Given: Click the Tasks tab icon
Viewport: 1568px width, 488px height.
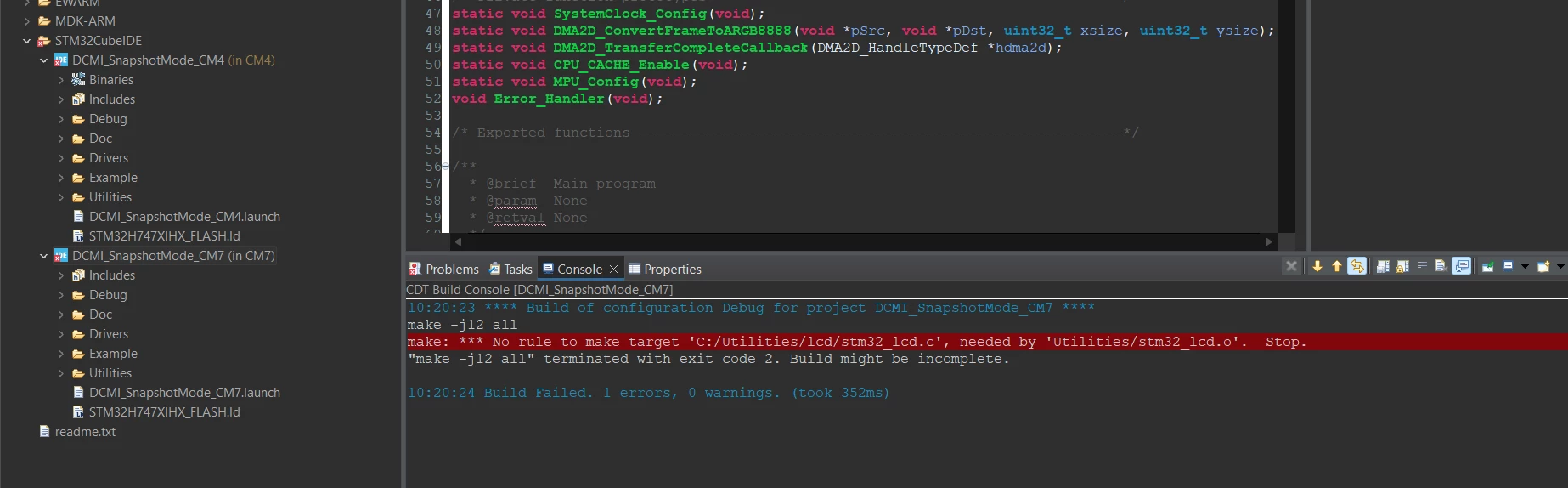Looking at the screenshot, I should 494,269.
